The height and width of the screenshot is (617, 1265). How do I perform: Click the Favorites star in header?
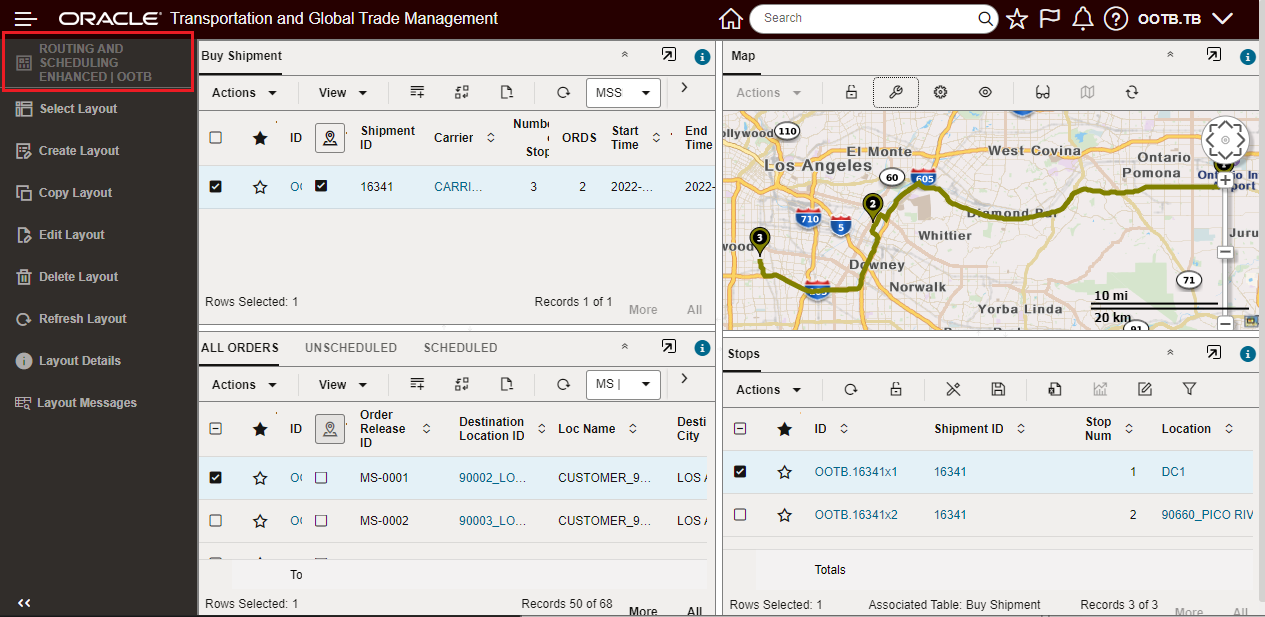pyautogui.click(x=1017, y=18)
